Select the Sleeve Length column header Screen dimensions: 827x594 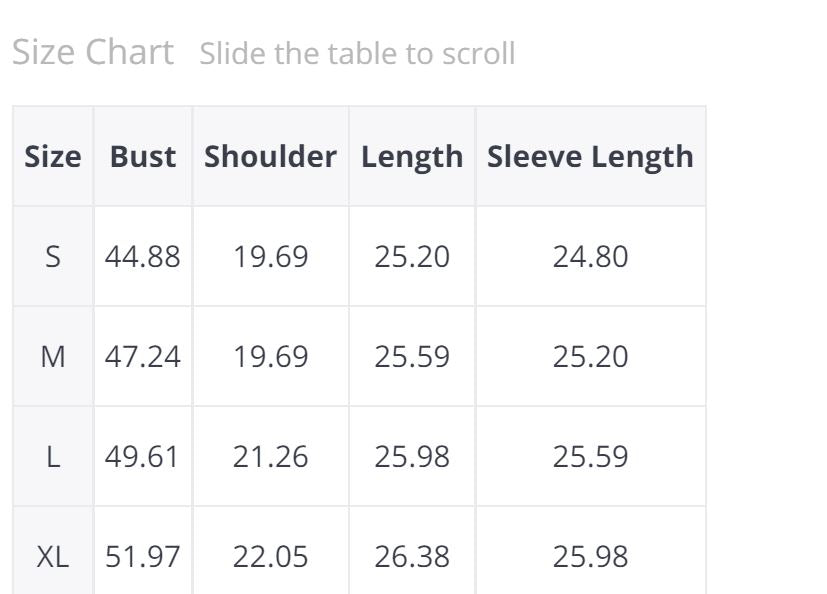[x=590, y=156]
